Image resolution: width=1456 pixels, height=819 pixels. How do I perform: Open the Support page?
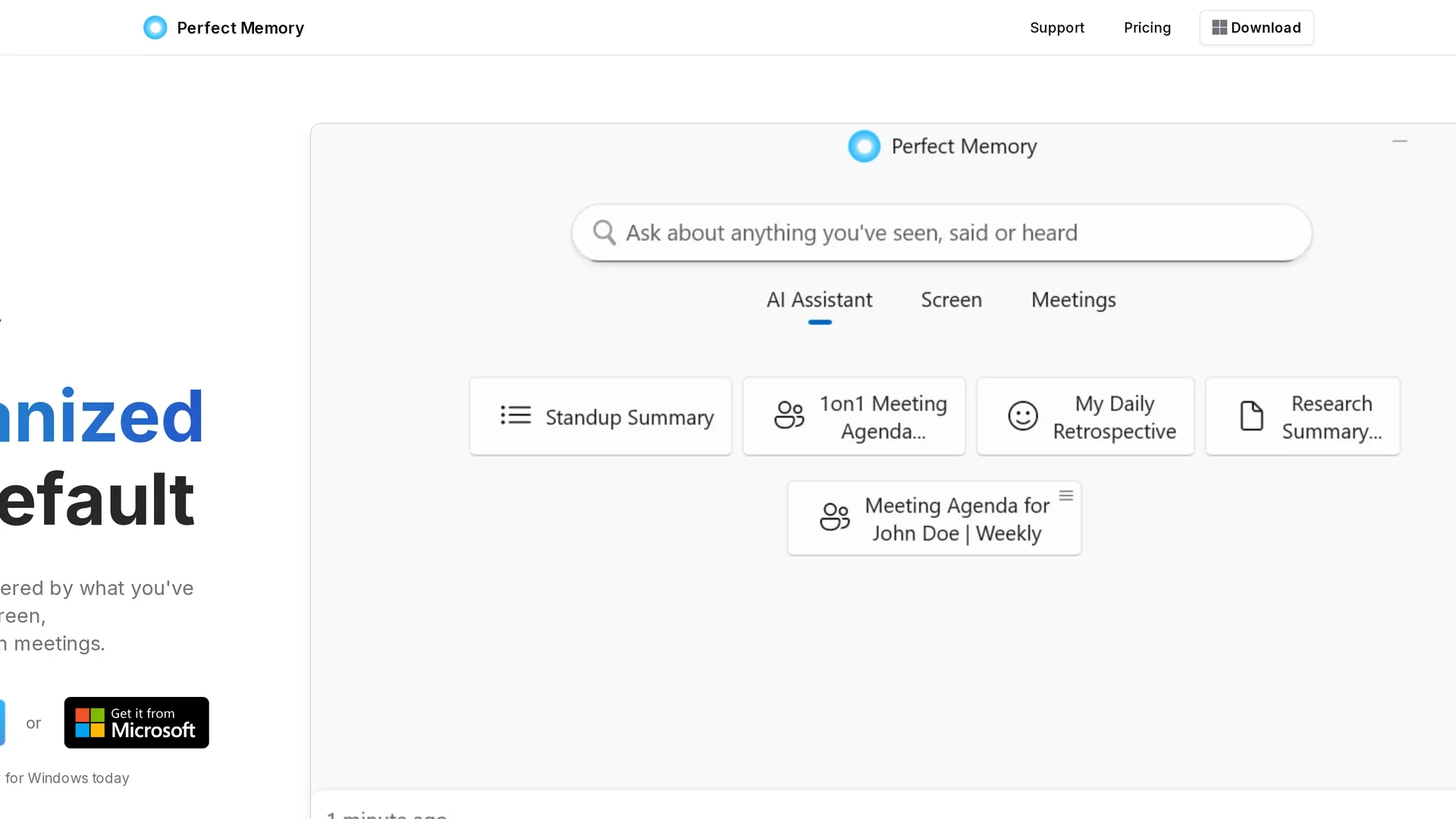tap(1056, 28)
